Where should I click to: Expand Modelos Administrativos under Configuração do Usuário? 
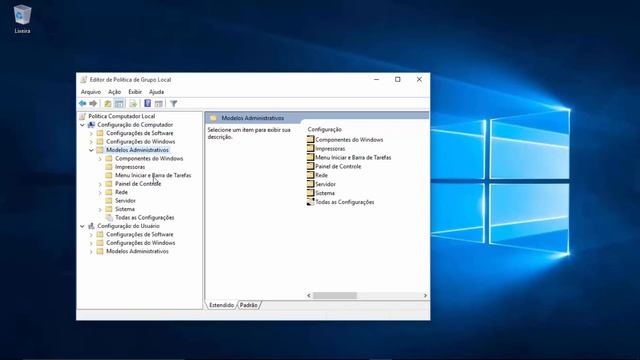tap(91, 251)
